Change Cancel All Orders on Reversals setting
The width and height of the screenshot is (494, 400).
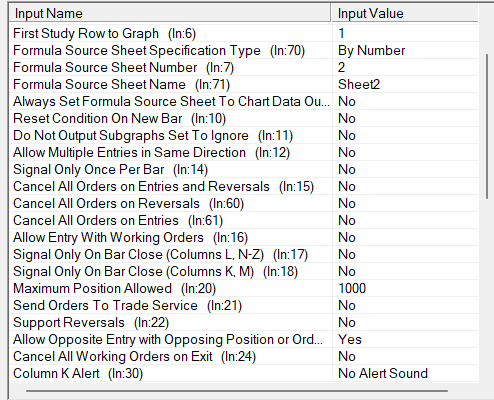pos(405,203)
